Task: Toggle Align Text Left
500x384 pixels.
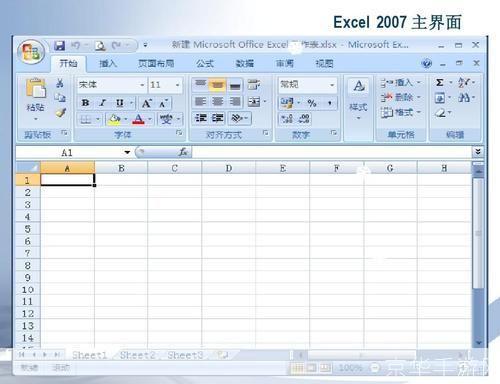Action: 200,101
